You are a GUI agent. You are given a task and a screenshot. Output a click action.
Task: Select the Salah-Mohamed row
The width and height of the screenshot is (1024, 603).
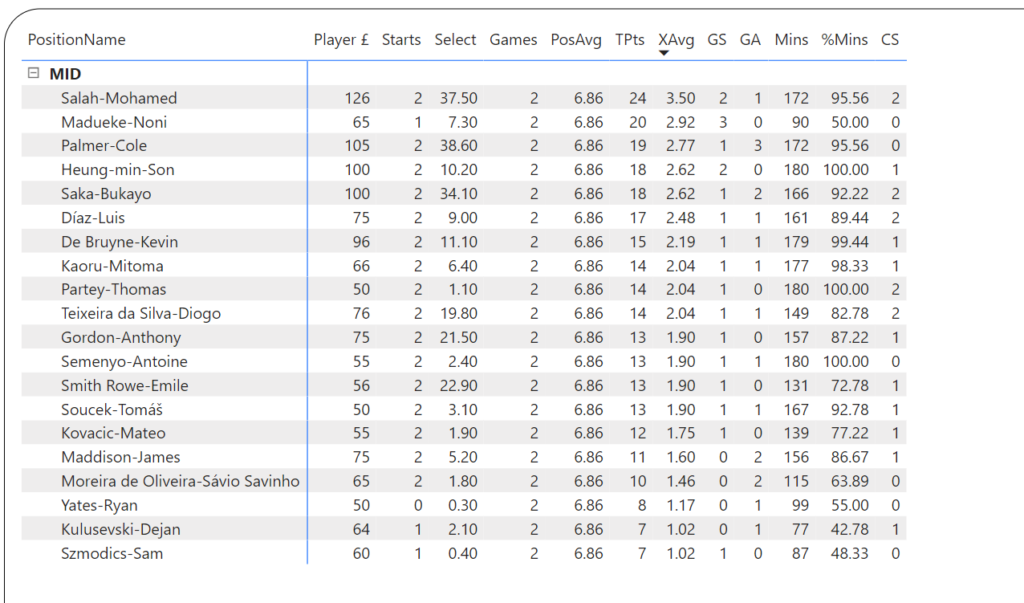coord(119,98)
